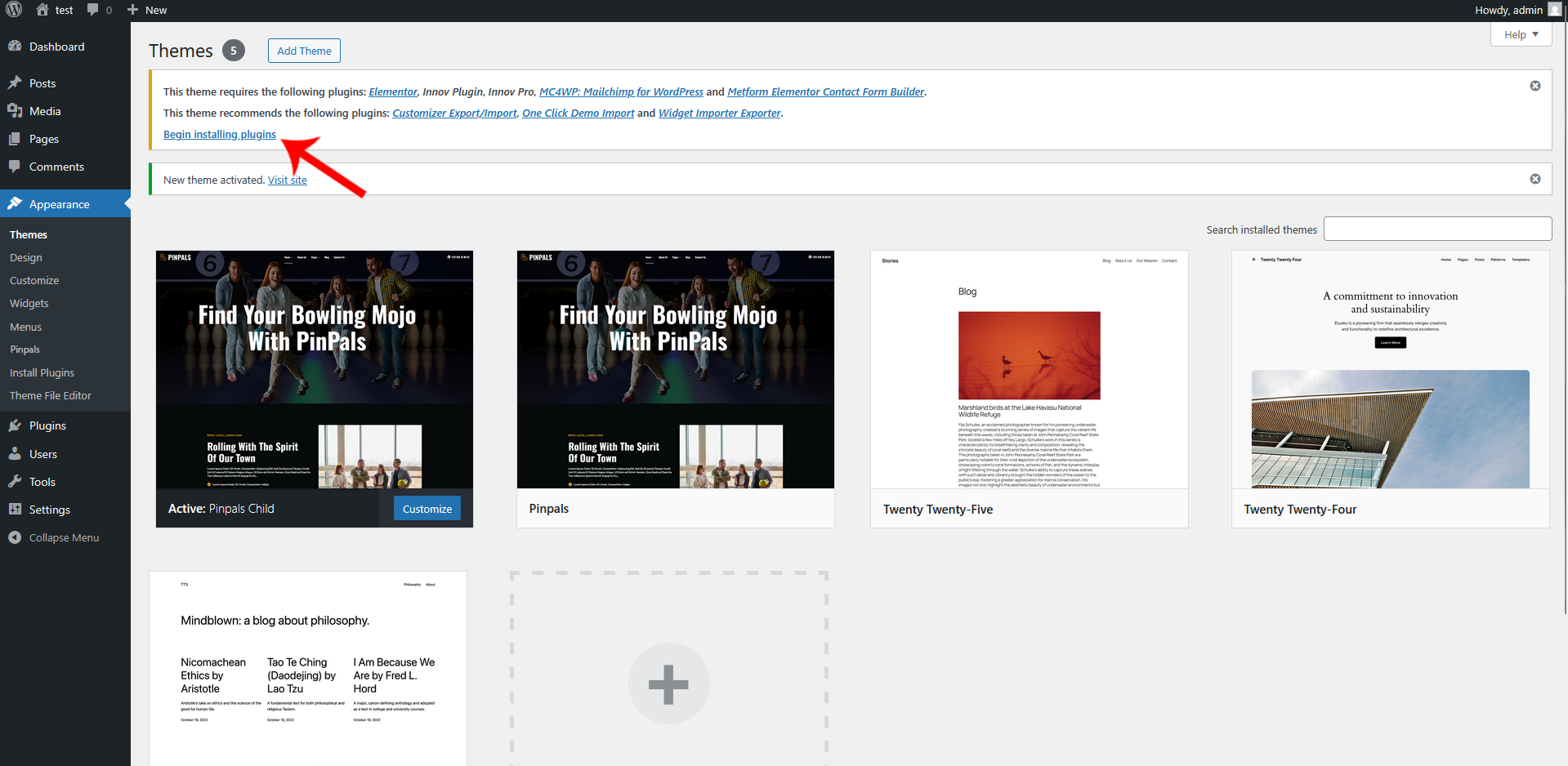Expand the Help dropdown tab

pos(1521,34)
